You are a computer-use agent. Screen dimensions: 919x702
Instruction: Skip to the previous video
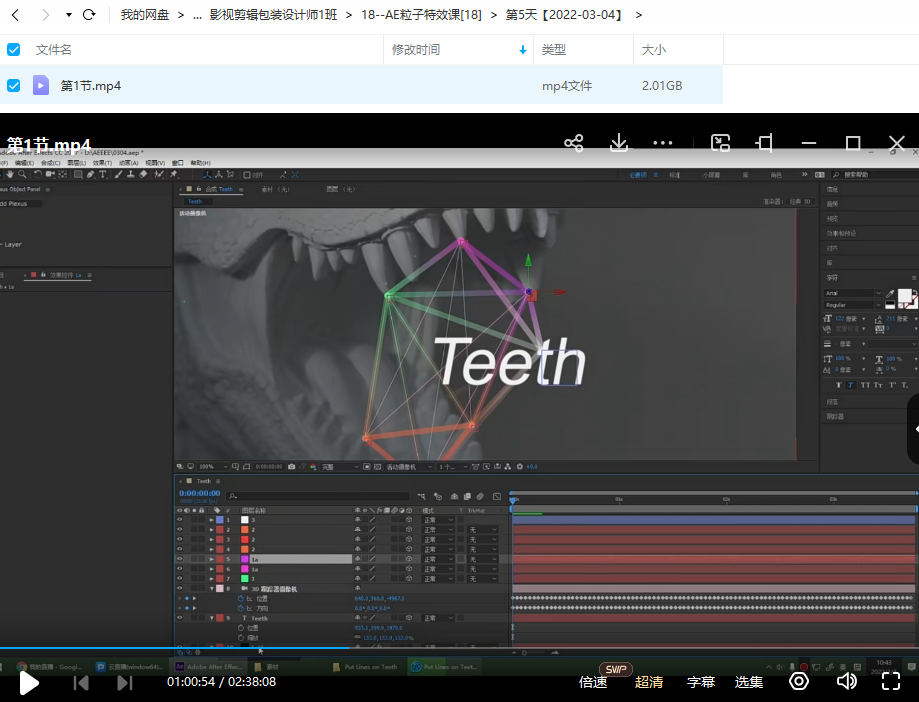pyautogui.click(x=82, y=682)
